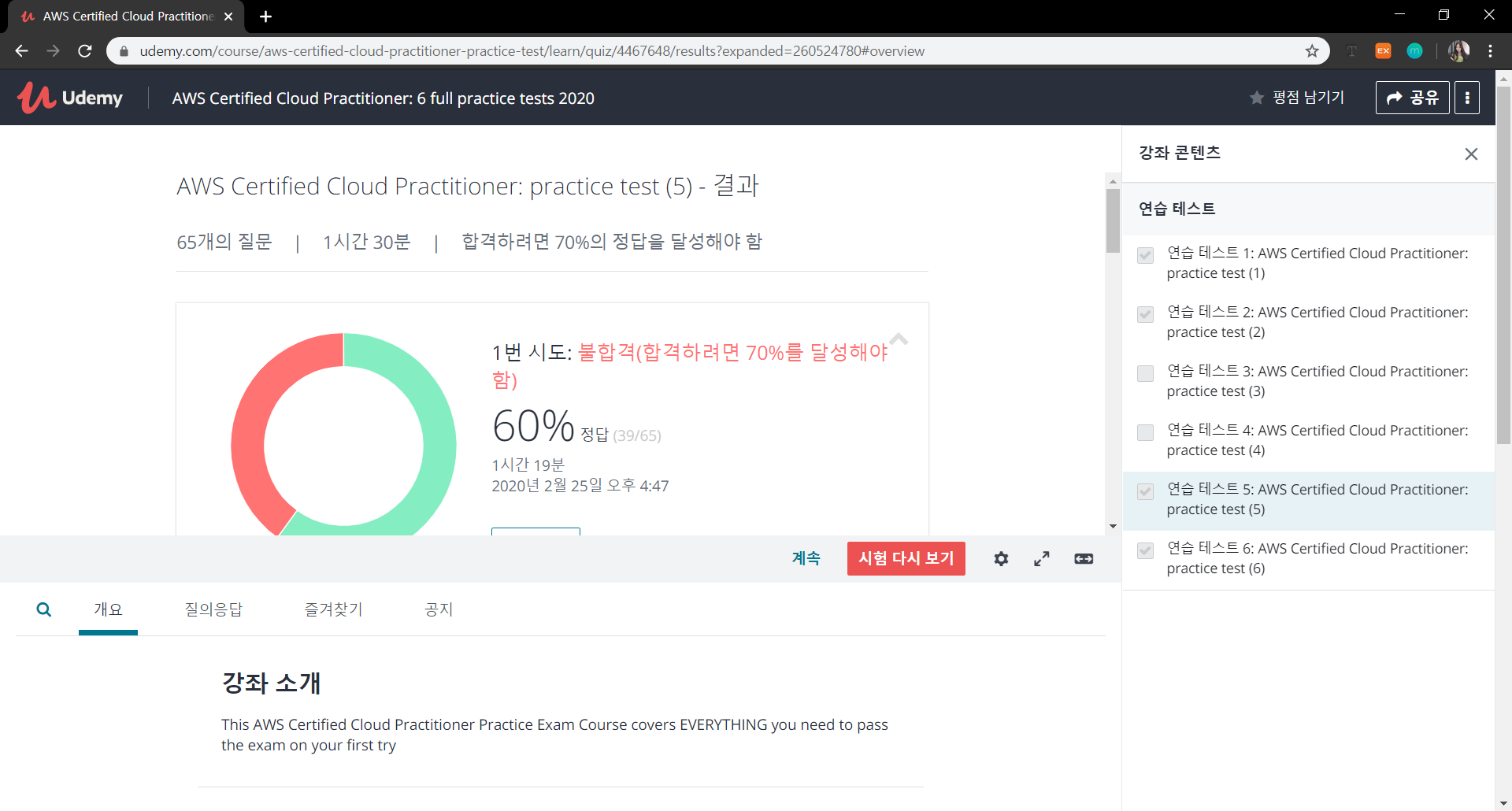
Task: Open the teal round m browser extension
Action: (x=1414, y=51)
